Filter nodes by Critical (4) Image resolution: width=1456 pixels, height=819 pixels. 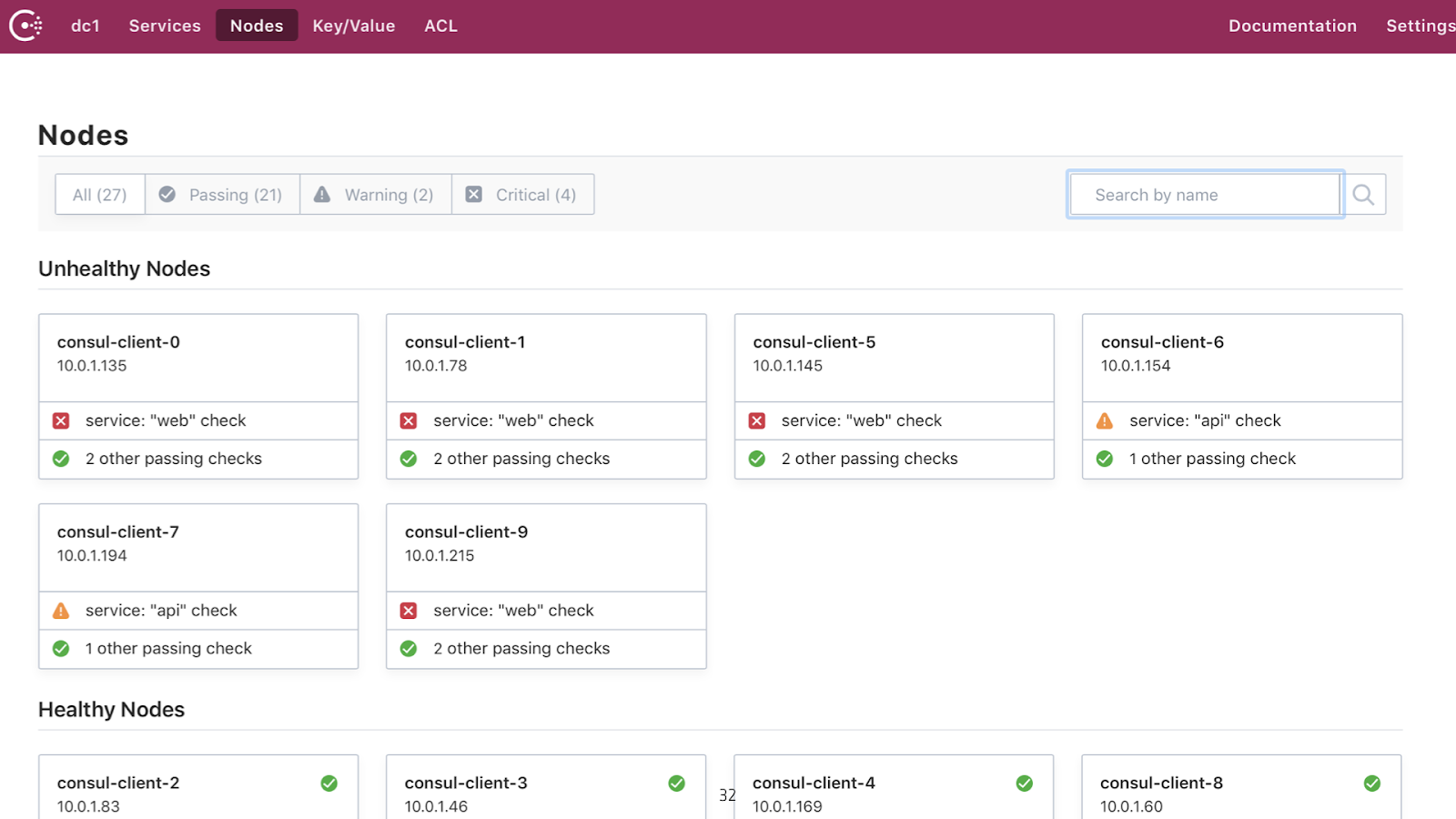(x=522, y=195)
